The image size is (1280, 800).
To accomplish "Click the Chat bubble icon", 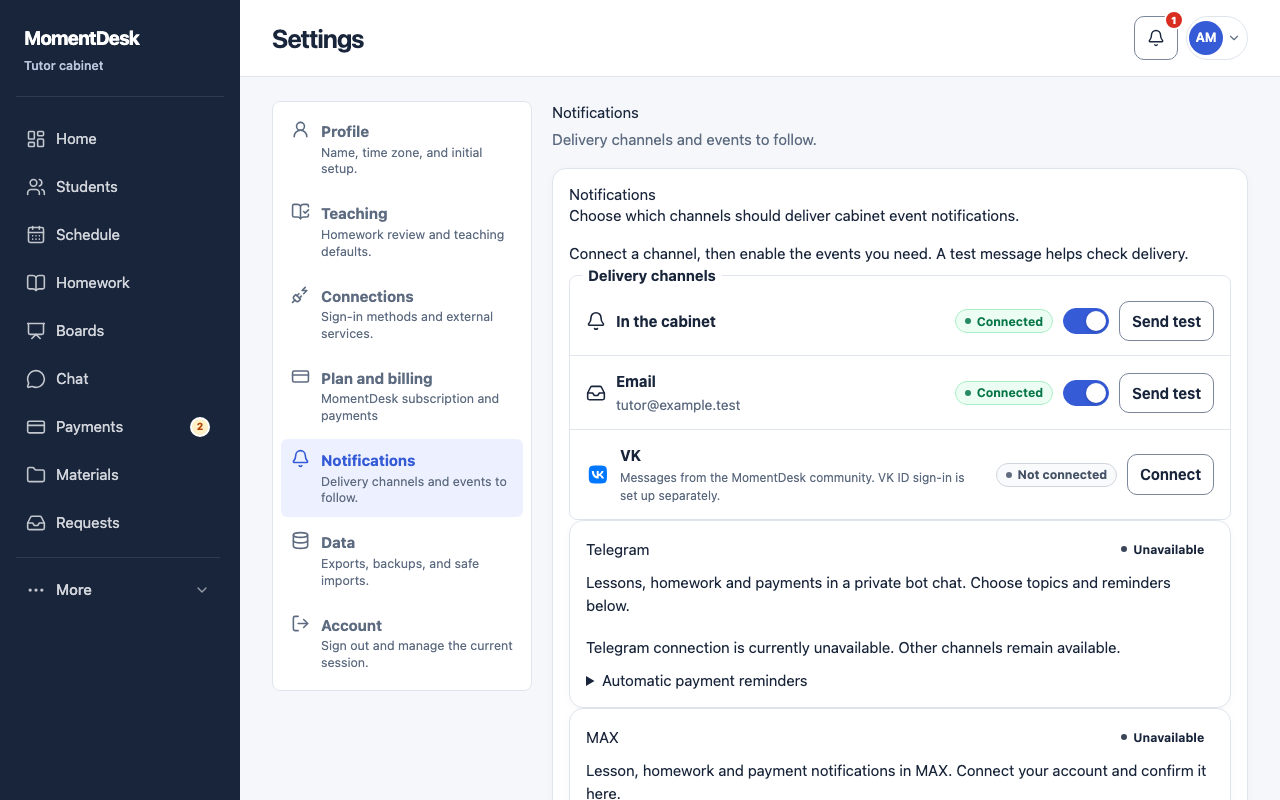I will pyautogui.click(x=36, y=379).
